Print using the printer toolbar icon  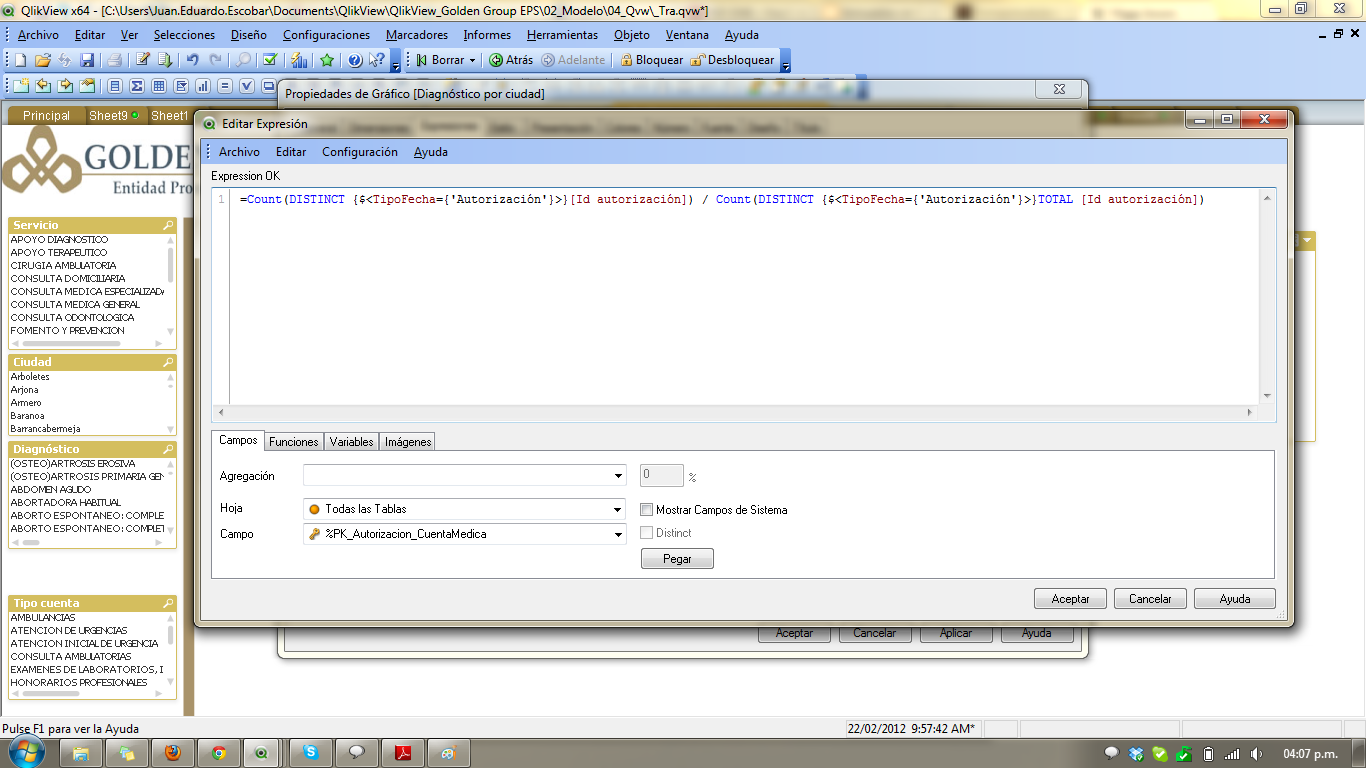tap(114, 60)
